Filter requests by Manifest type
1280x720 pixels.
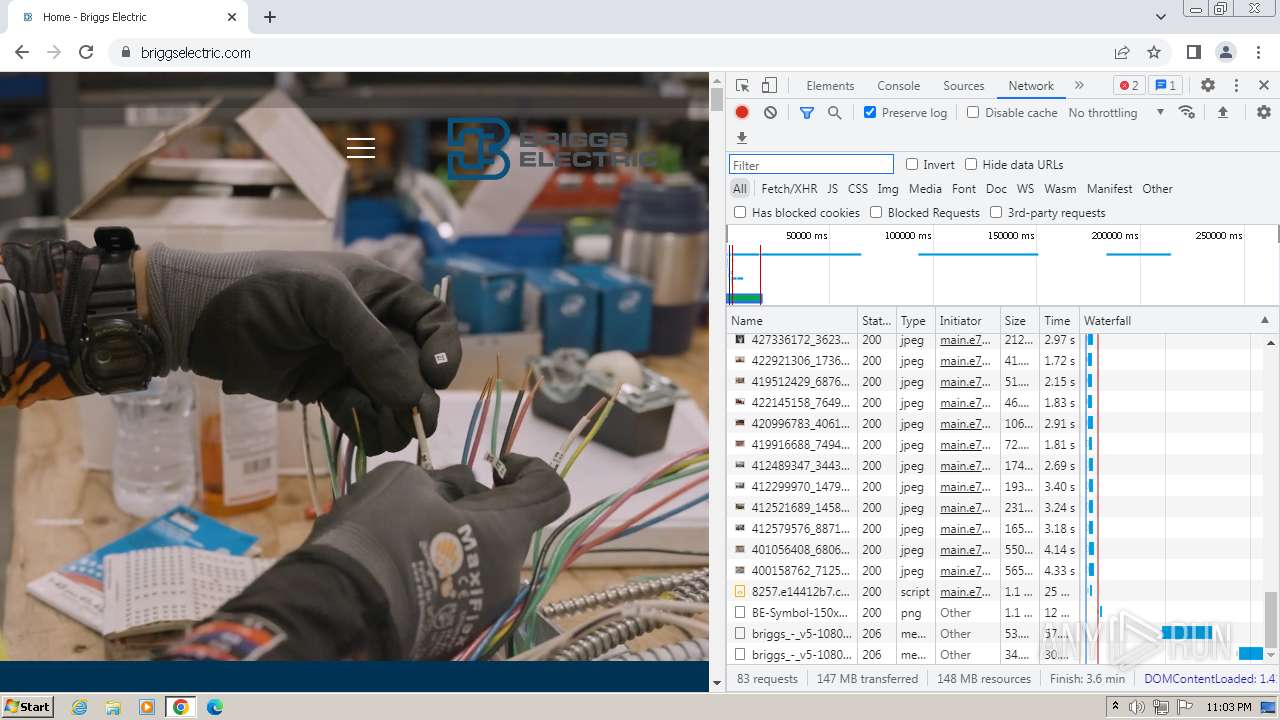tap(1109, 189)
